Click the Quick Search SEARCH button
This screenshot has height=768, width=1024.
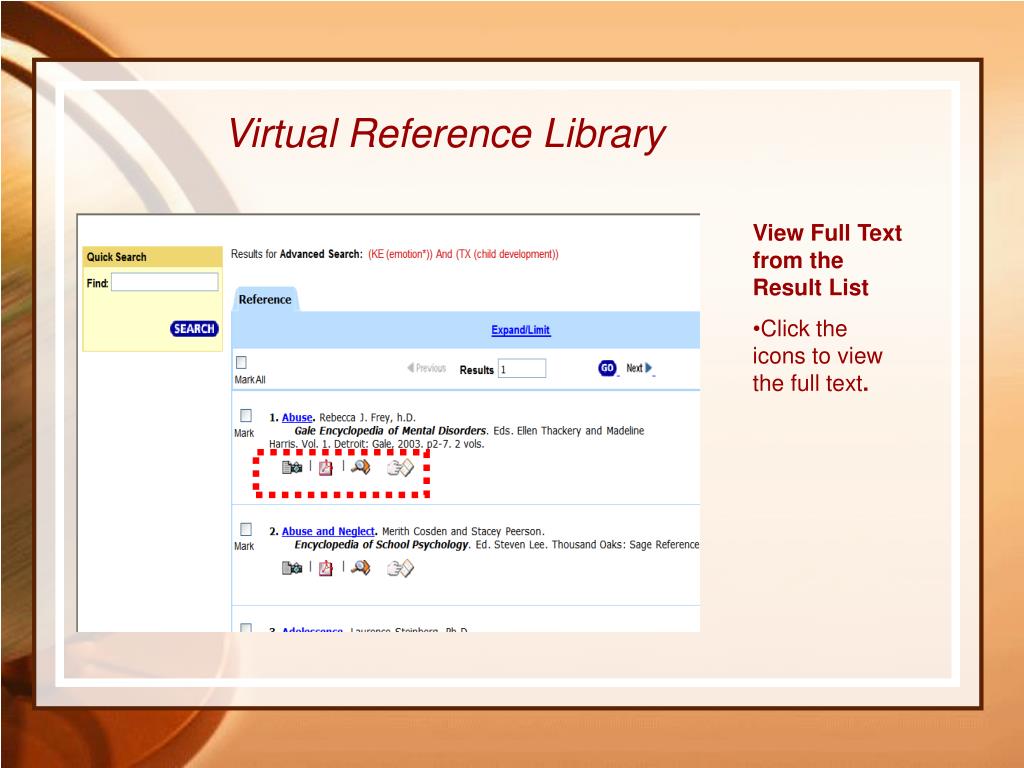(x=194, y=328)
